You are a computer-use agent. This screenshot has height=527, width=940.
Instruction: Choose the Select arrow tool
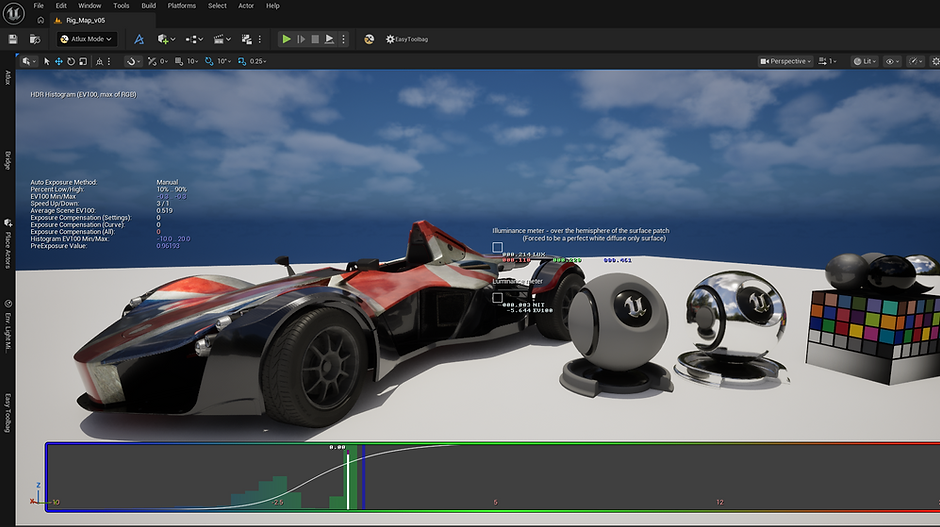pyautogui.click(x=46, y=61)
